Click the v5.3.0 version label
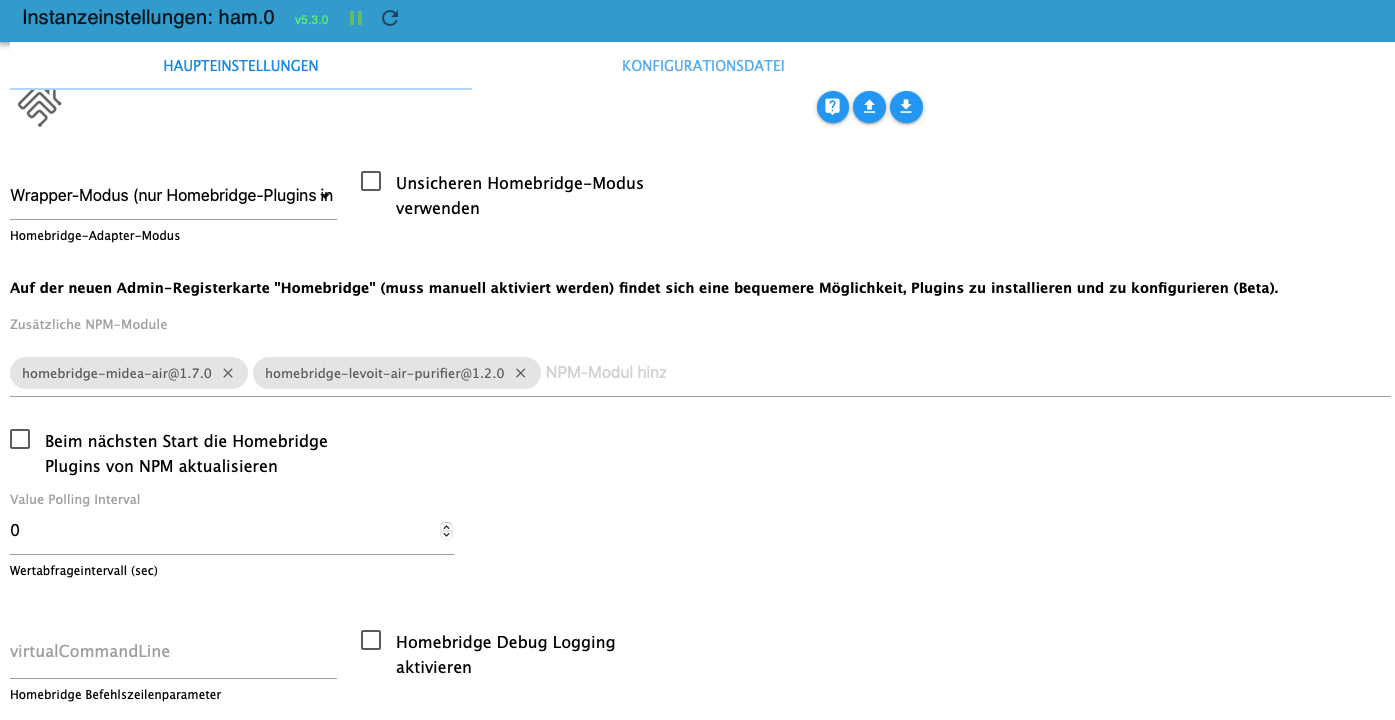 coord(311,19)
